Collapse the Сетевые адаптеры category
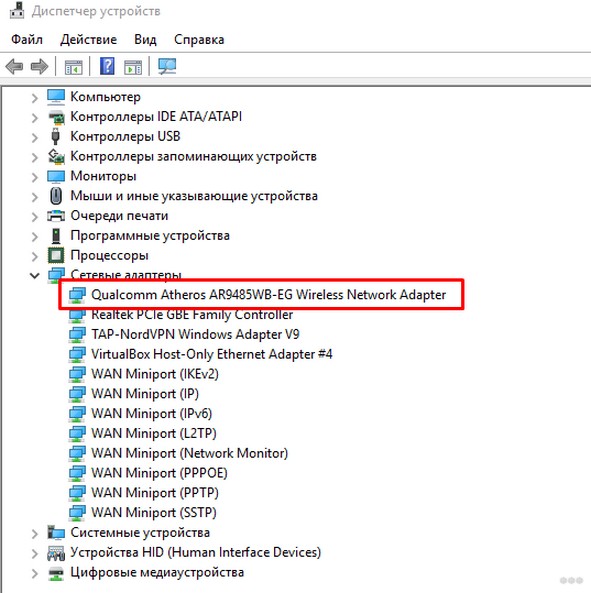This screenshot has width=591, height=593. coord(34,276)
